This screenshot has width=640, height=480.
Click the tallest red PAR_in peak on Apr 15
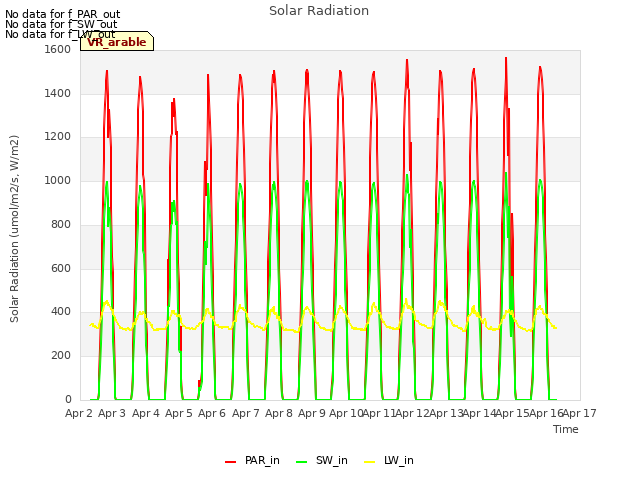pyautogui.click(x=506, y=58)
